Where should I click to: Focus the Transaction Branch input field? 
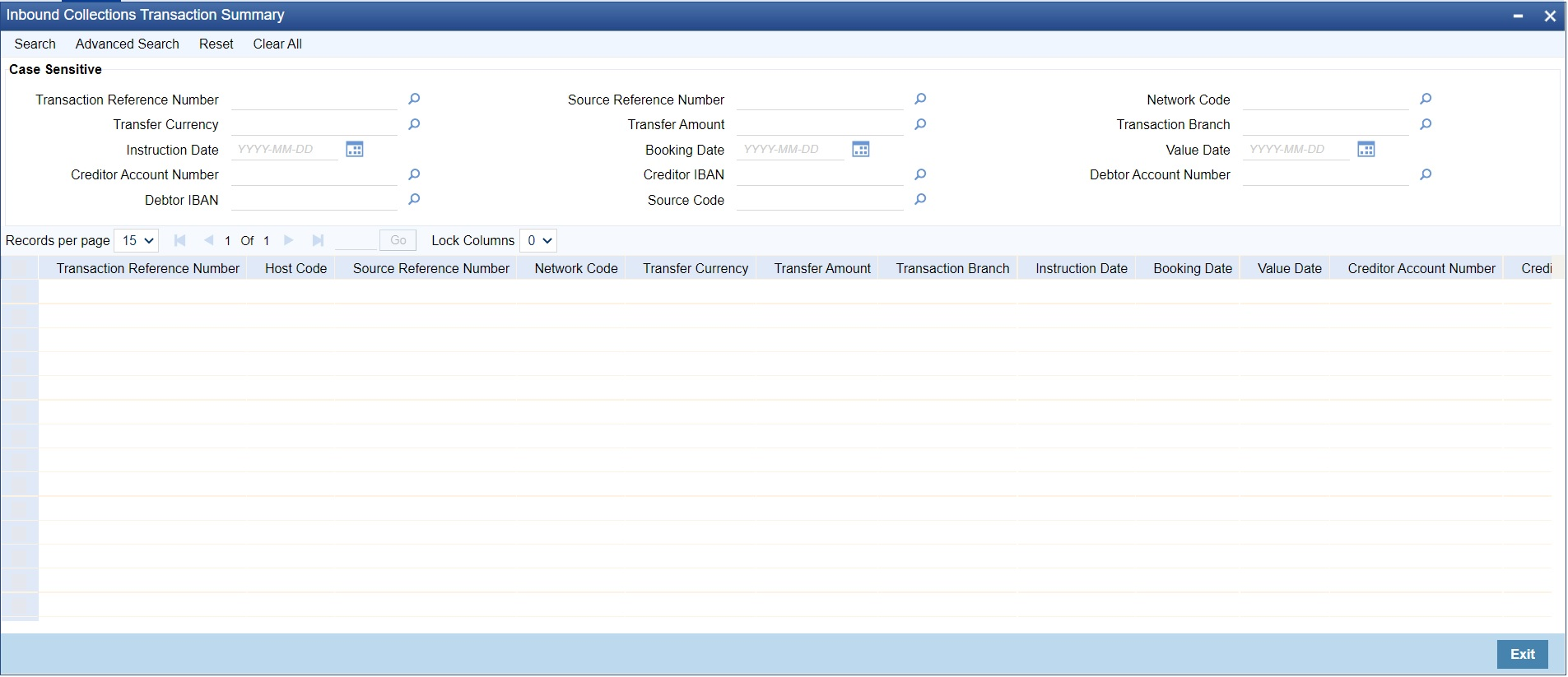(x=1326, y=124)
